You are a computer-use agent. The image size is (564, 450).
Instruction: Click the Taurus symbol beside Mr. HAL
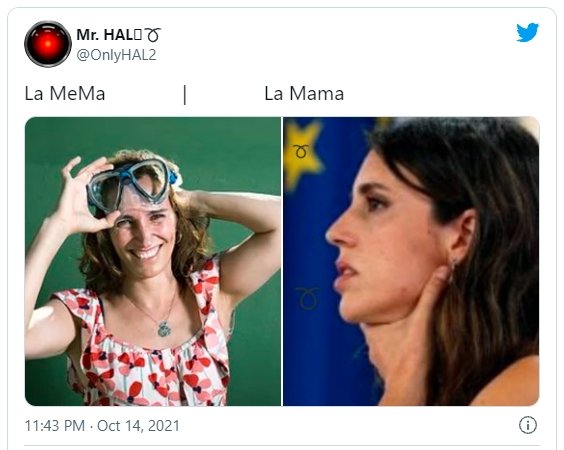153,35
